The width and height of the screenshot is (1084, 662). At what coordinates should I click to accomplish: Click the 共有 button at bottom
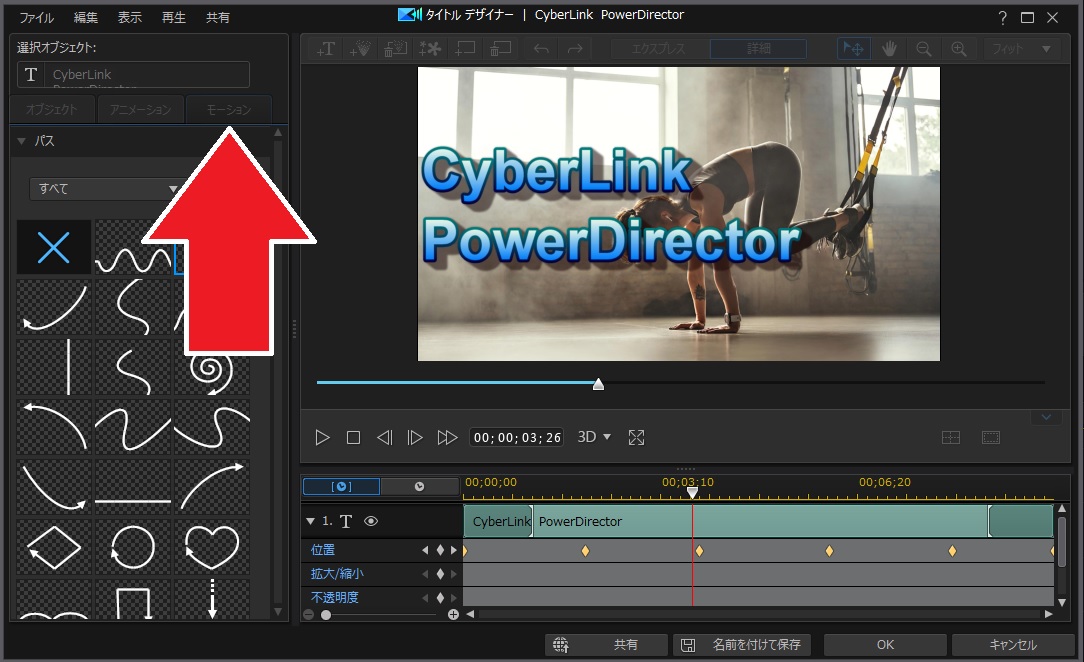tap(606, 645)
